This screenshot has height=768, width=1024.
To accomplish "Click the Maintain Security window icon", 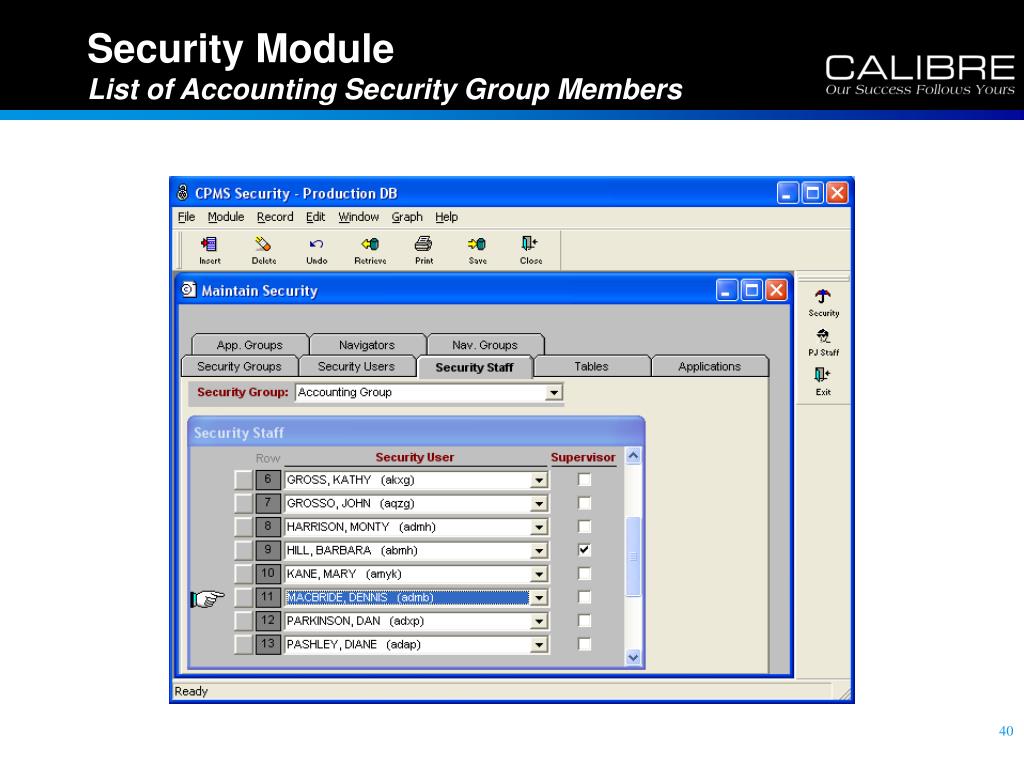I will 189,289.
